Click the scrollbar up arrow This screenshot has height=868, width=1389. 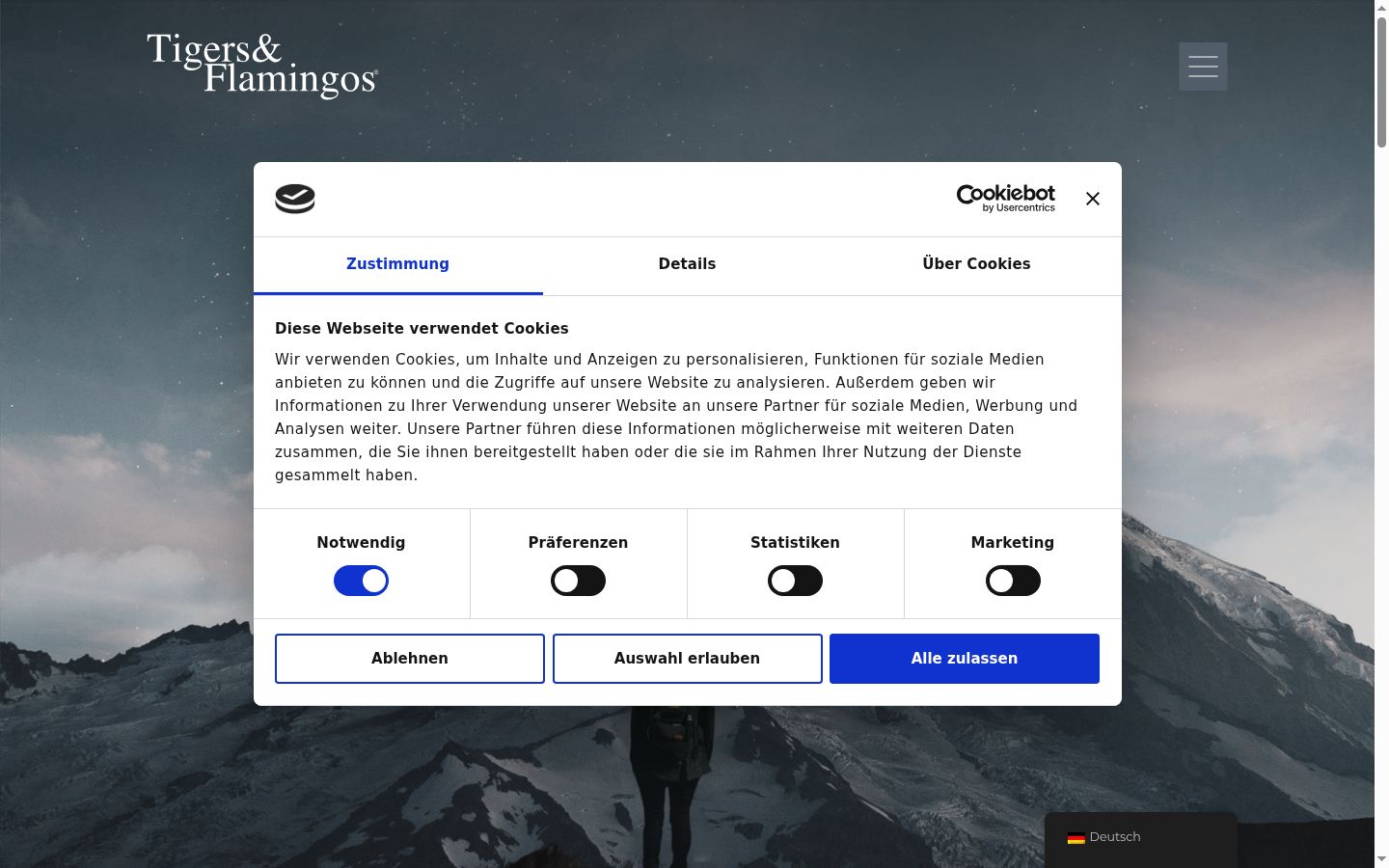point(1381,8)
